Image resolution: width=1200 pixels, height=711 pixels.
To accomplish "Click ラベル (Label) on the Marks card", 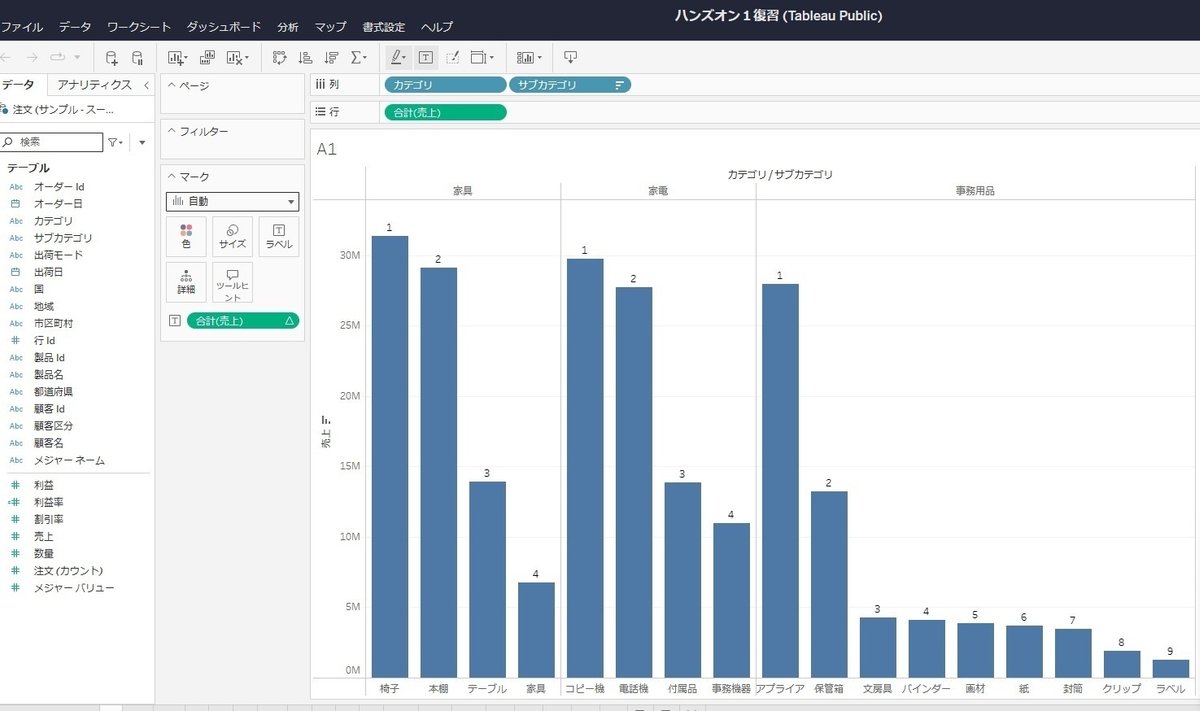I will tap(278, 236).
